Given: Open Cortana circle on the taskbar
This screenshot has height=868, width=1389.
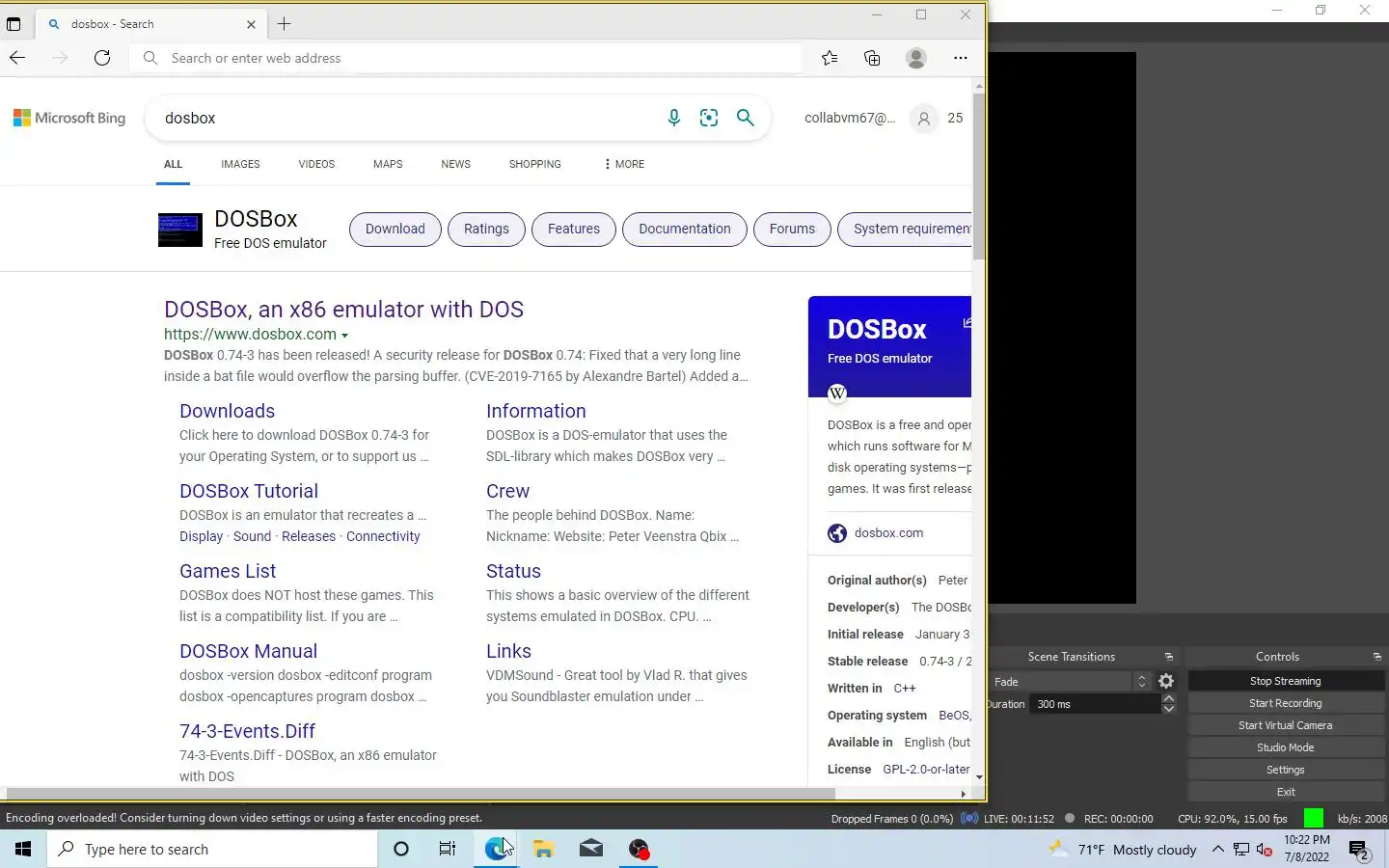Looking at the screenshot, I should pyautogui.click(x=401, y=849).
